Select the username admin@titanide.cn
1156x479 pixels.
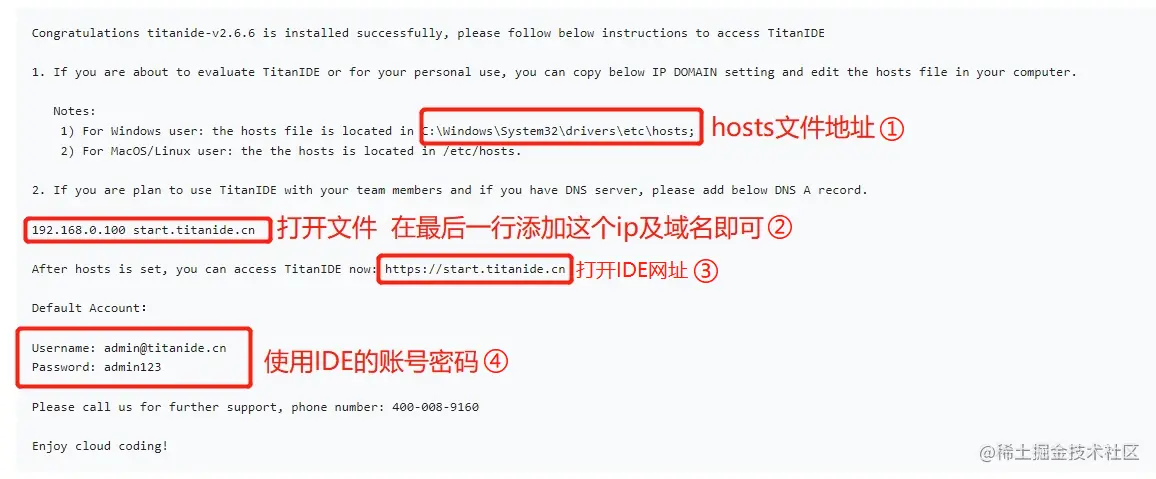(165, 347)
